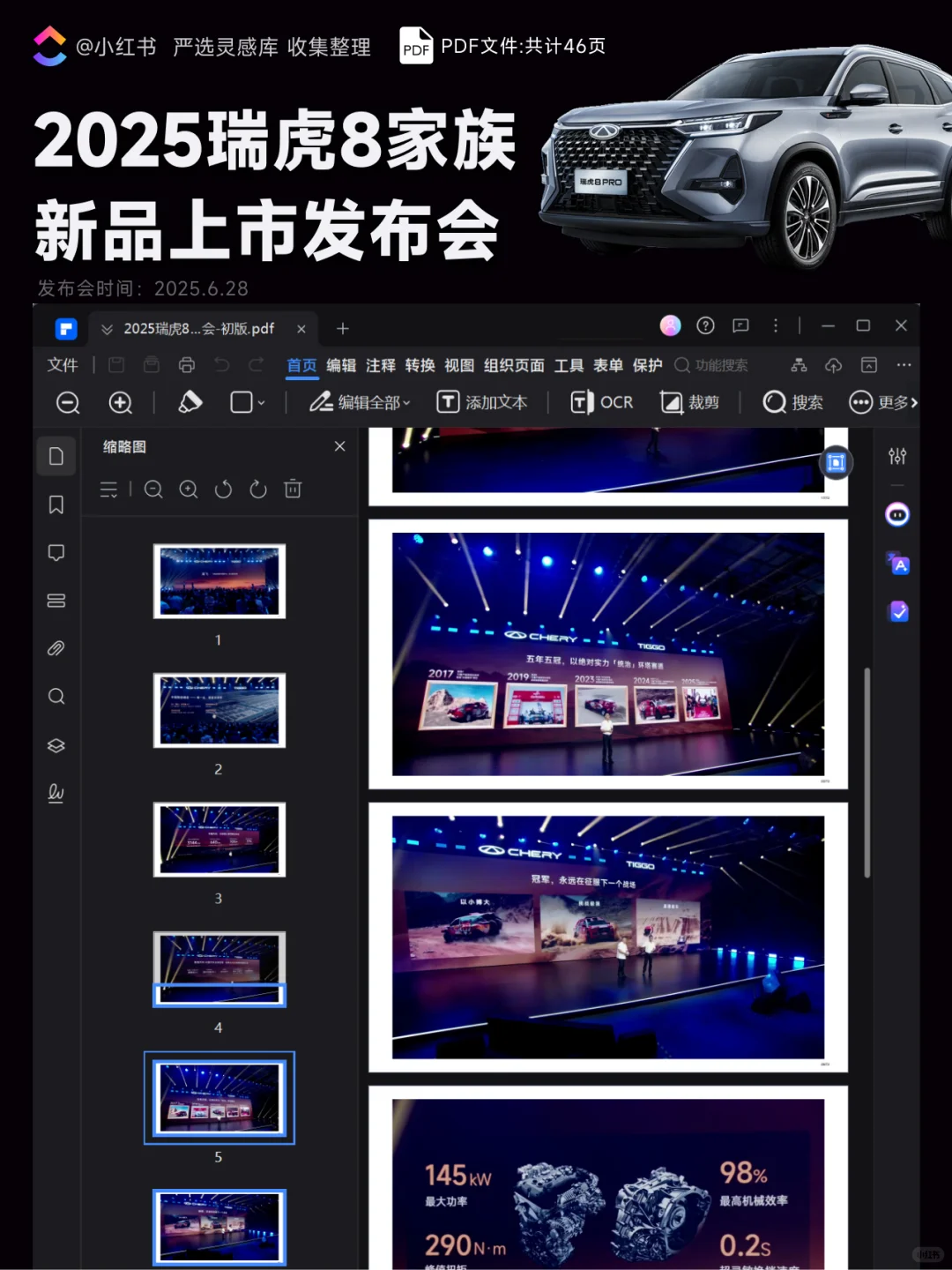Screen dimensions: 952x1270
Task: Toggle the thumbnail panel sort options
Action: tap(109, 489)
